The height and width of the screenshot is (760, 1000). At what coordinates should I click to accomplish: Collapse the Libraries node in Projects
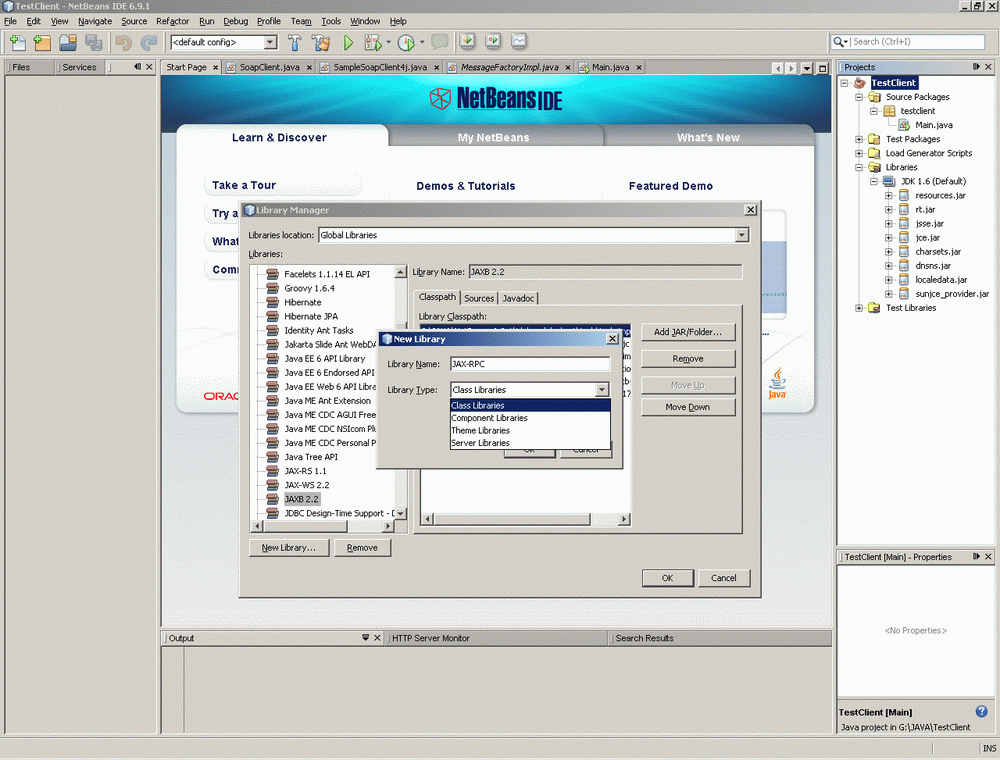[x=859, y=167]
